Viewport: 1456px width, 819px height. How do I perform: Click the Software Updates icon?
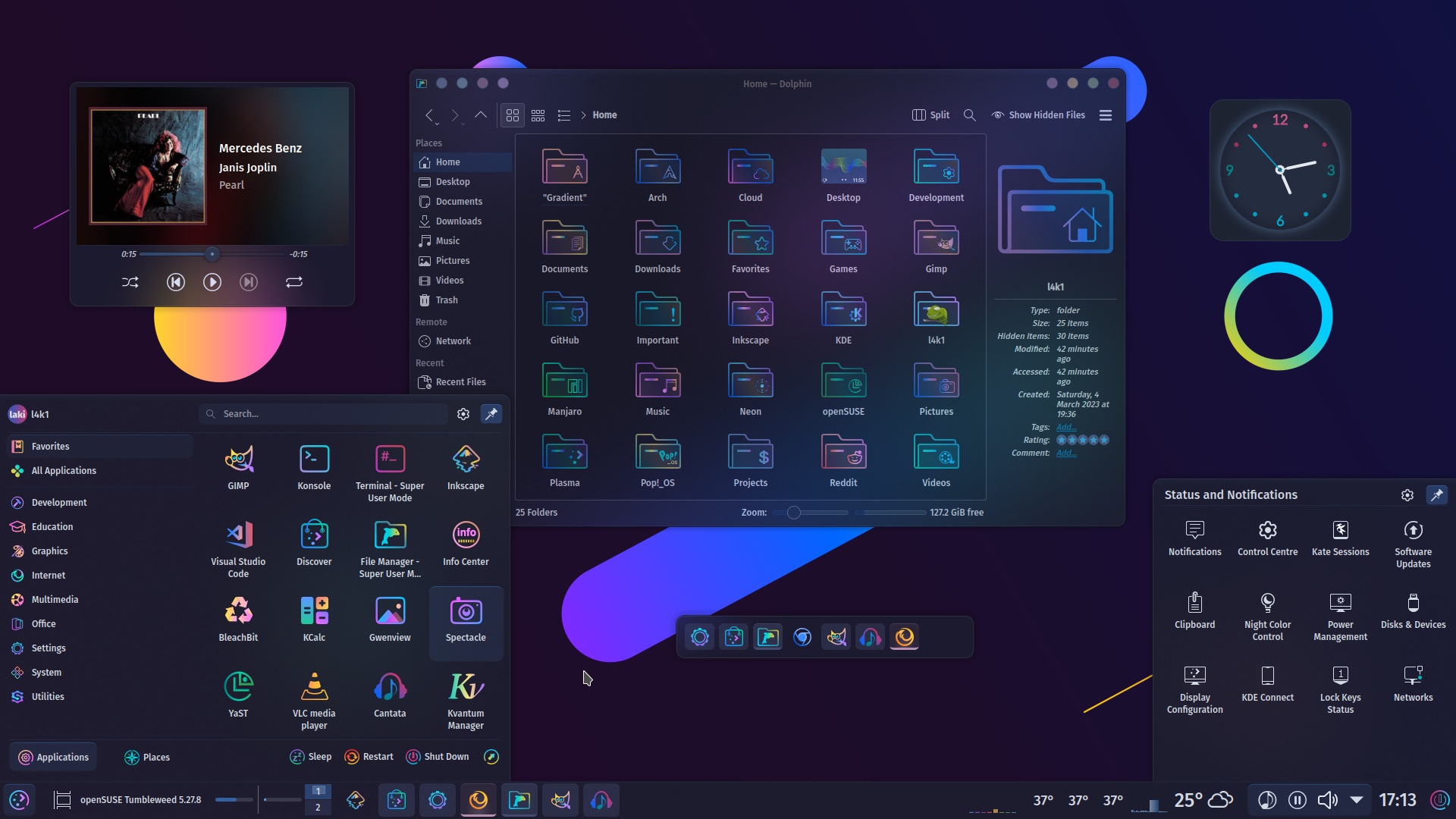coord(1412,540)
